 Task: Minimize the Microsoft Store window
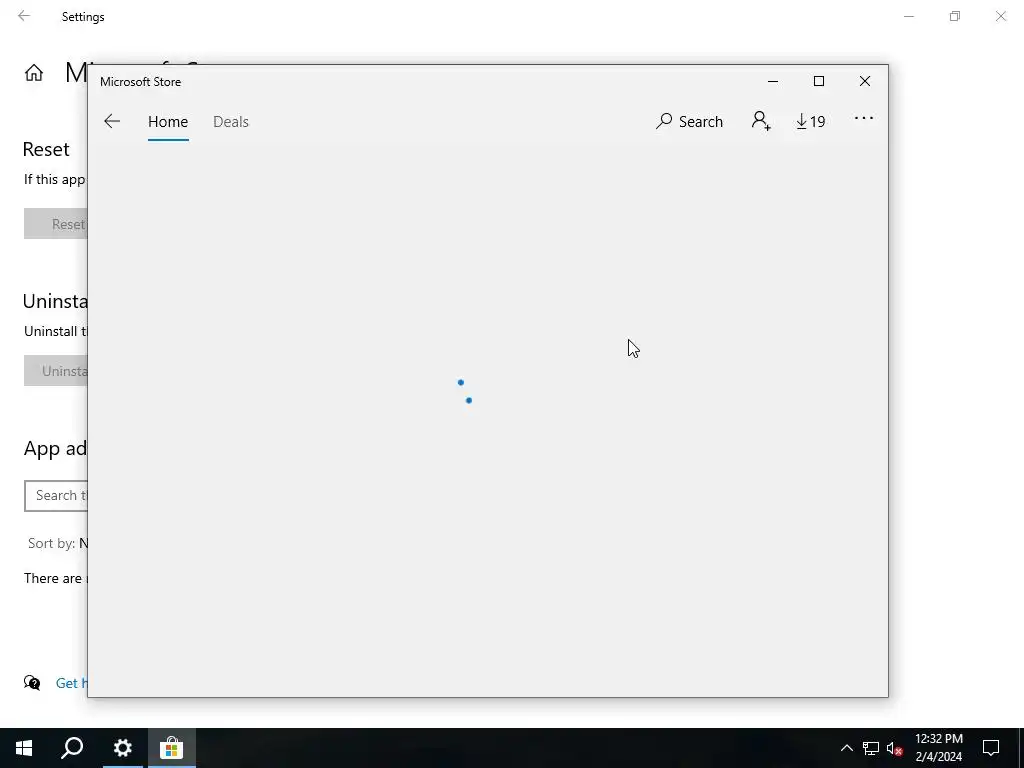773,82
